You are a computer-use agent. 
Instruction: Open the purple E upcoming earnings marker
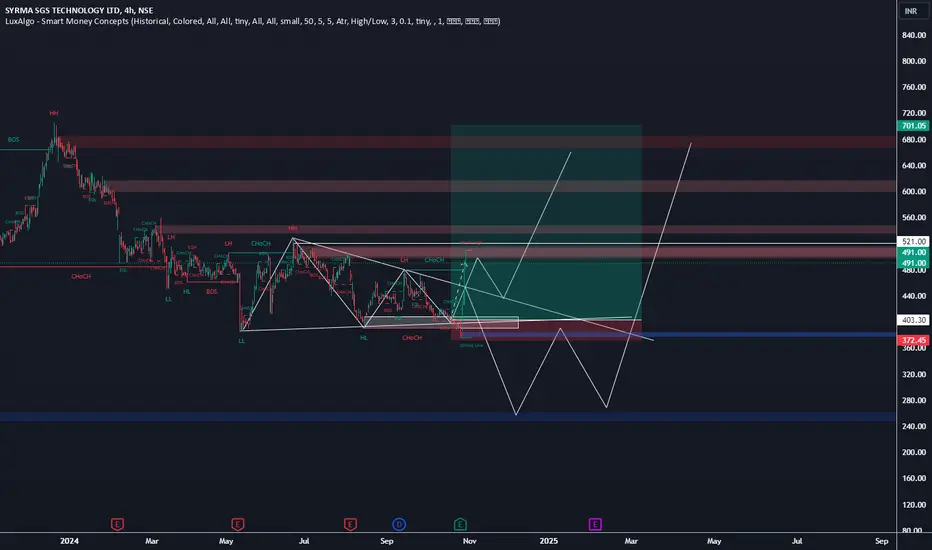(595, 524)
